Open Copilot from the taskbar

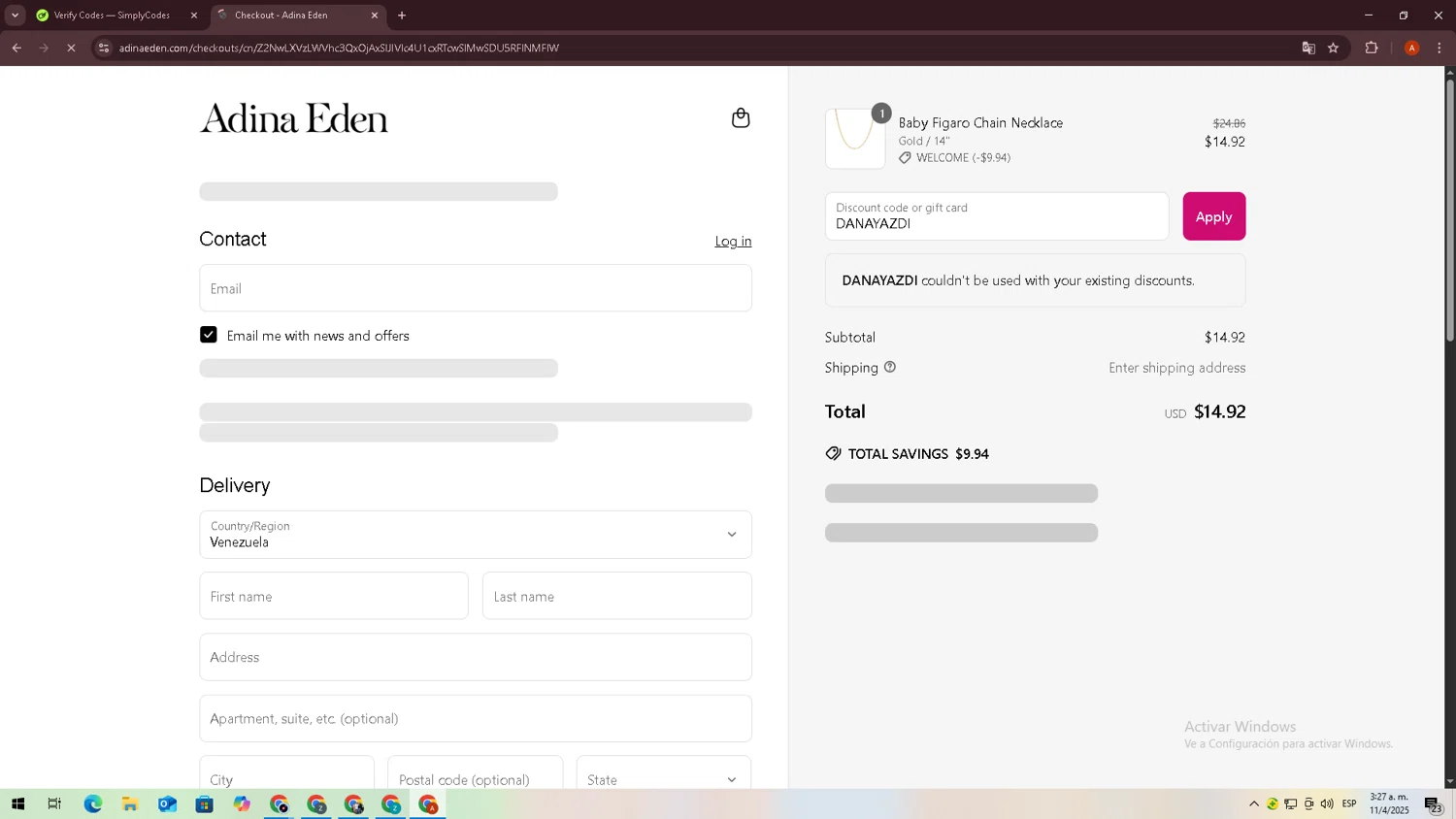[242, 803]
